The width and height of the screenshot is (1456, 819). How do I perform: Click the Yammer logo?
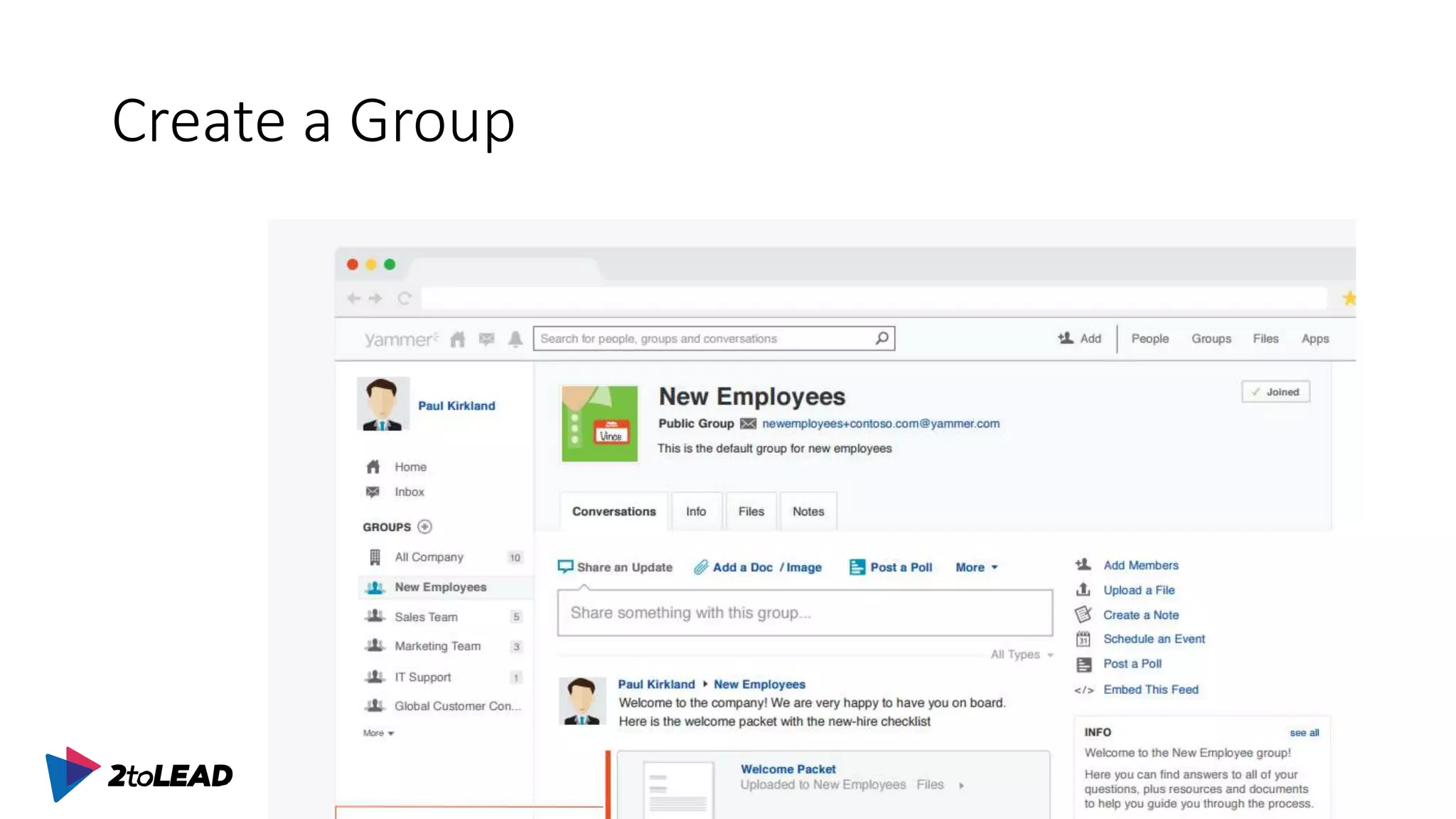(x=401, y=340)
